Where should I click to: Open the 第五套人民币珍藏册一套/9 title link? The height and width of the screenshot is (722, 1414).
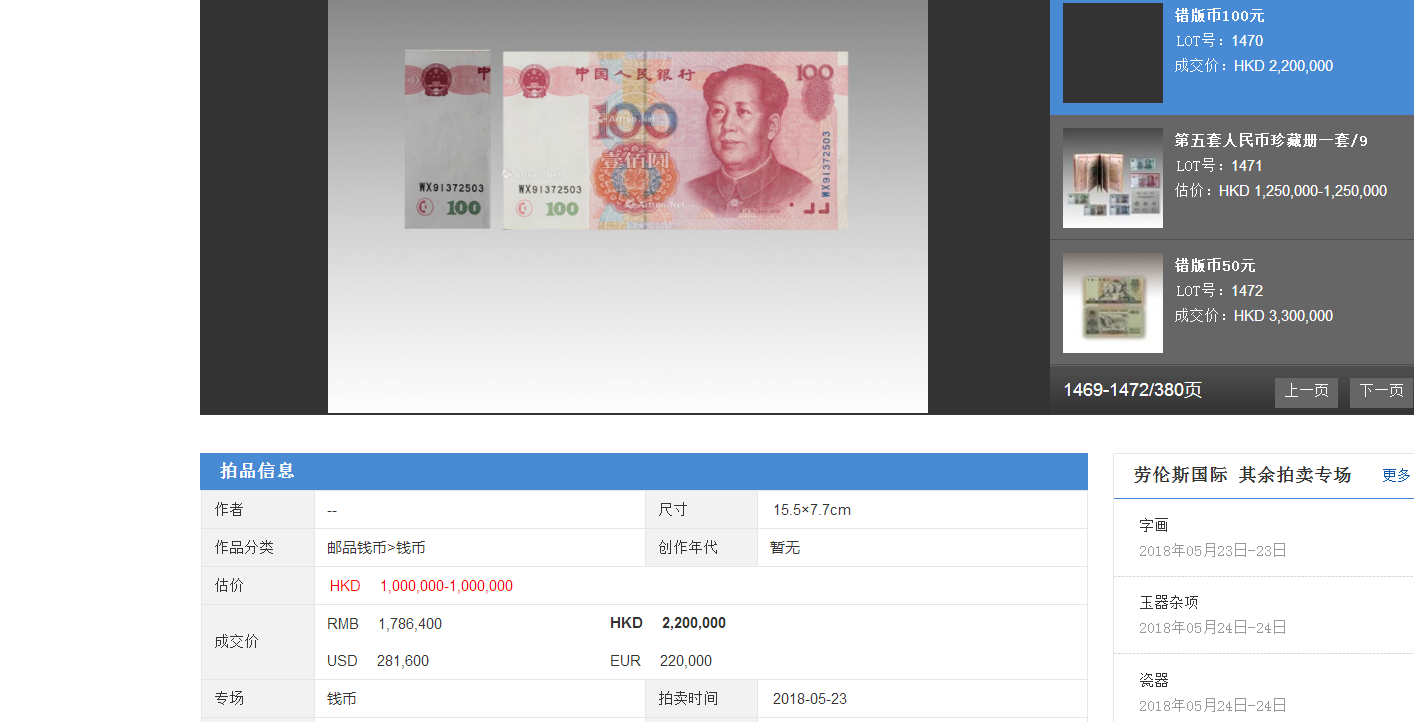1271,141
